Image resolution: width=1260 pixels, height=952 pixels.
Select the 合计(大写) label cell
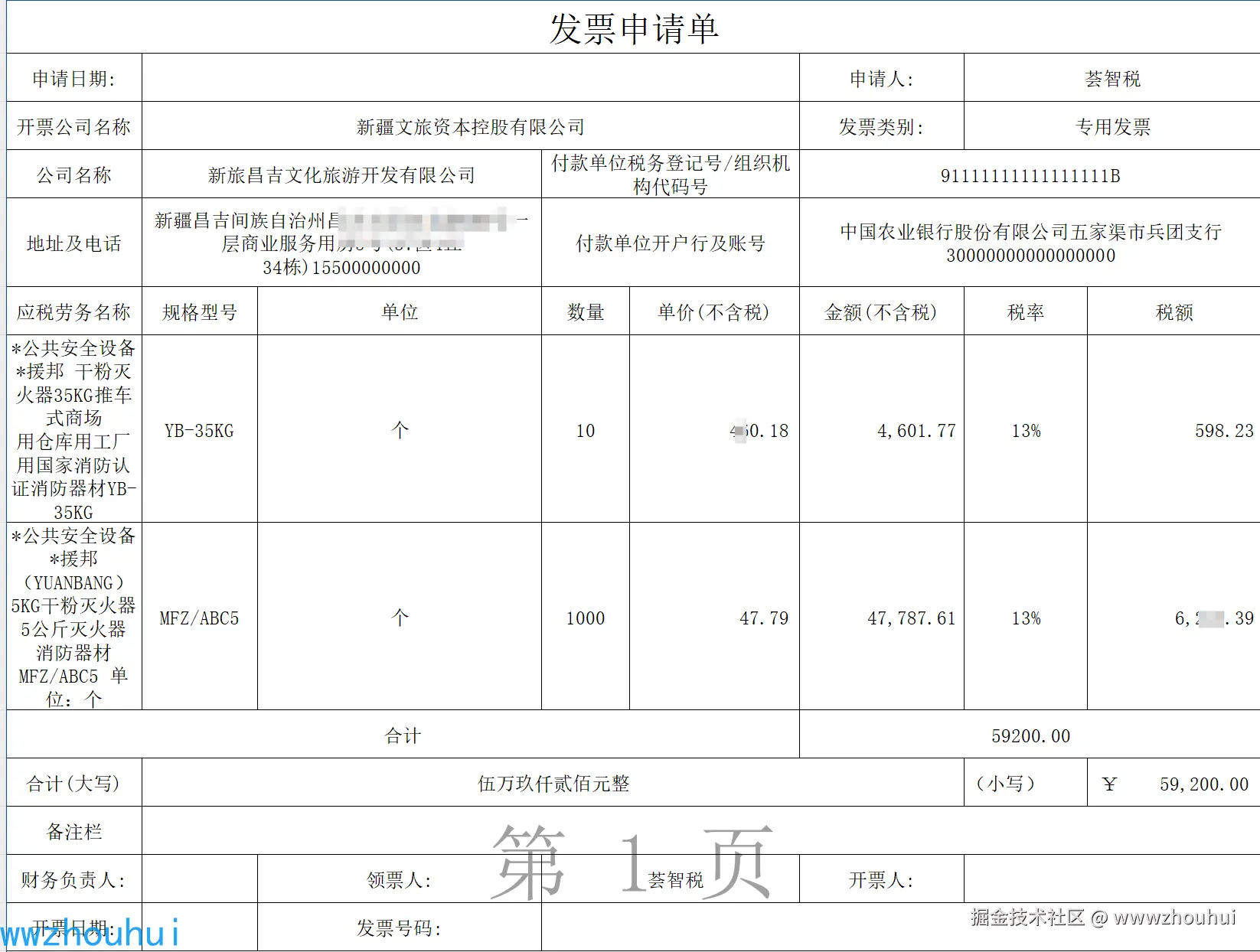pos(74,783)
